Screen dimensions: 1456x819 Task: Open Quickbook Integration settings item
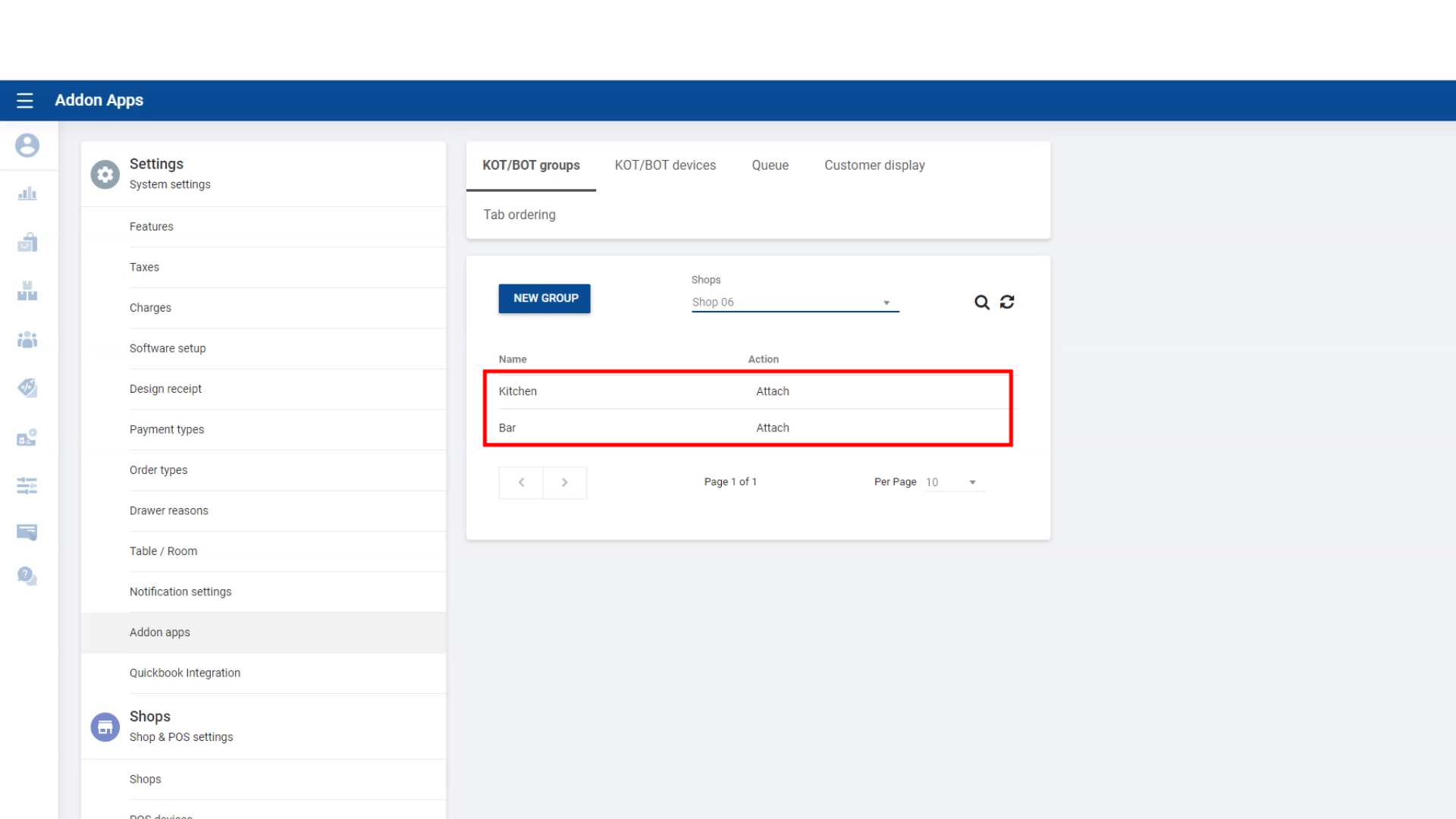point(184,673)
